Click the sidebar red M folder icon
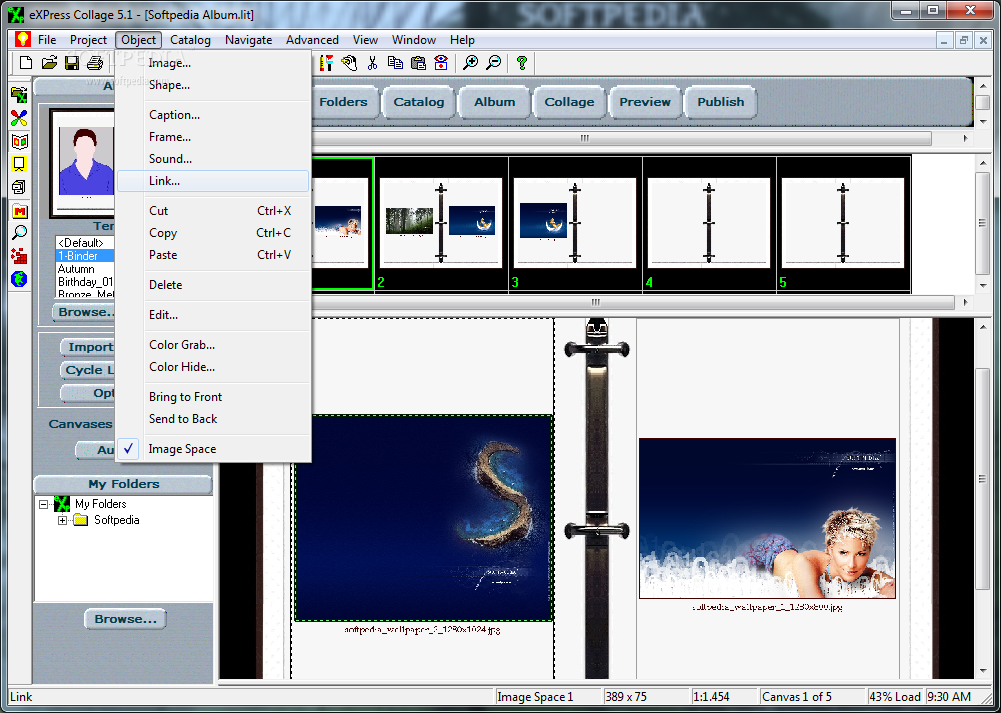The width and height of the screenshot is (1001, 713). point(20,211)
